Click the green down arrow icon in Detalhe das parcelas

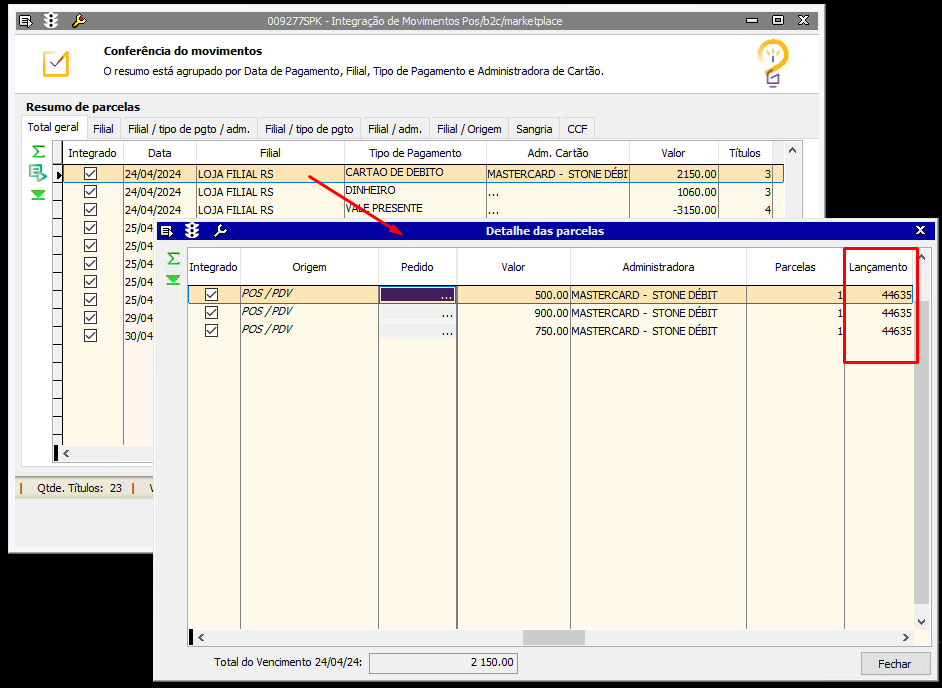point(174,280)
